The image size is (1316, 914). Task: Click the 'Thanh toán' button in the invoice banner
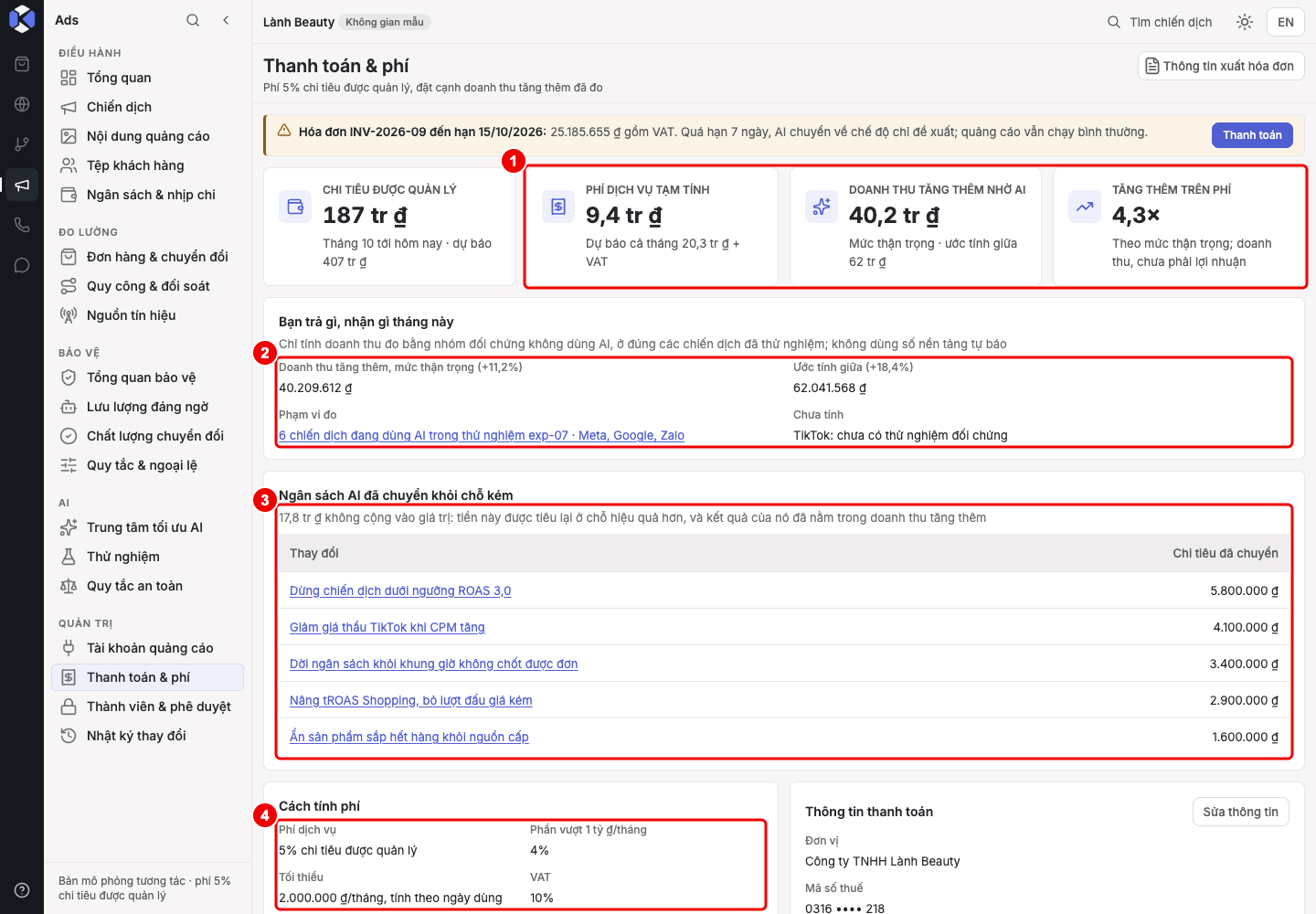tap(1252, 135)
